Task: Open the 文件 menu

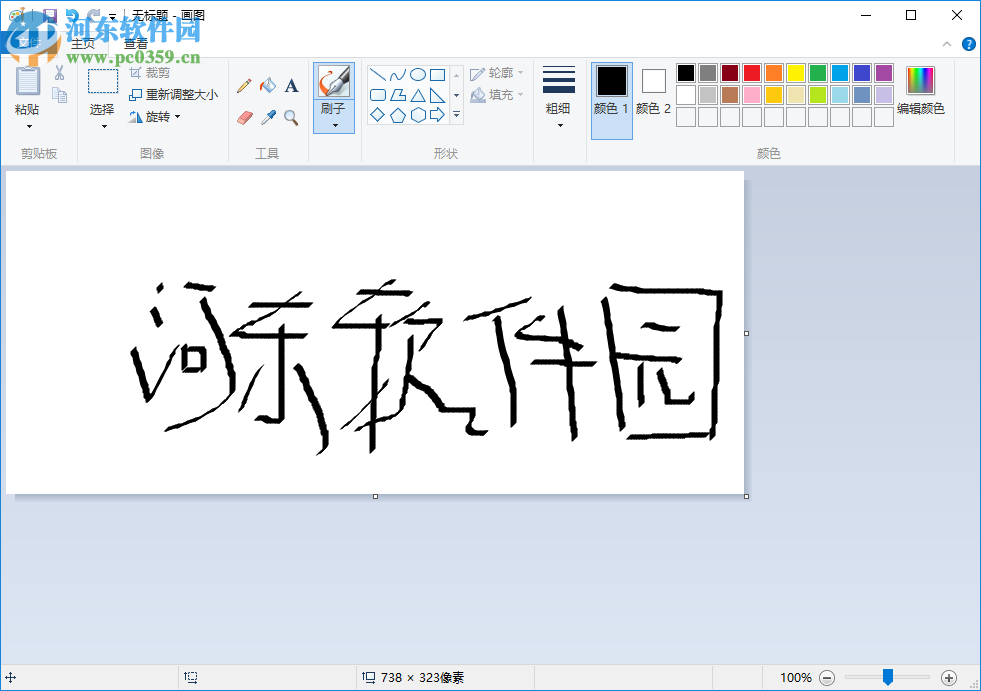Action: coord(30,43)
